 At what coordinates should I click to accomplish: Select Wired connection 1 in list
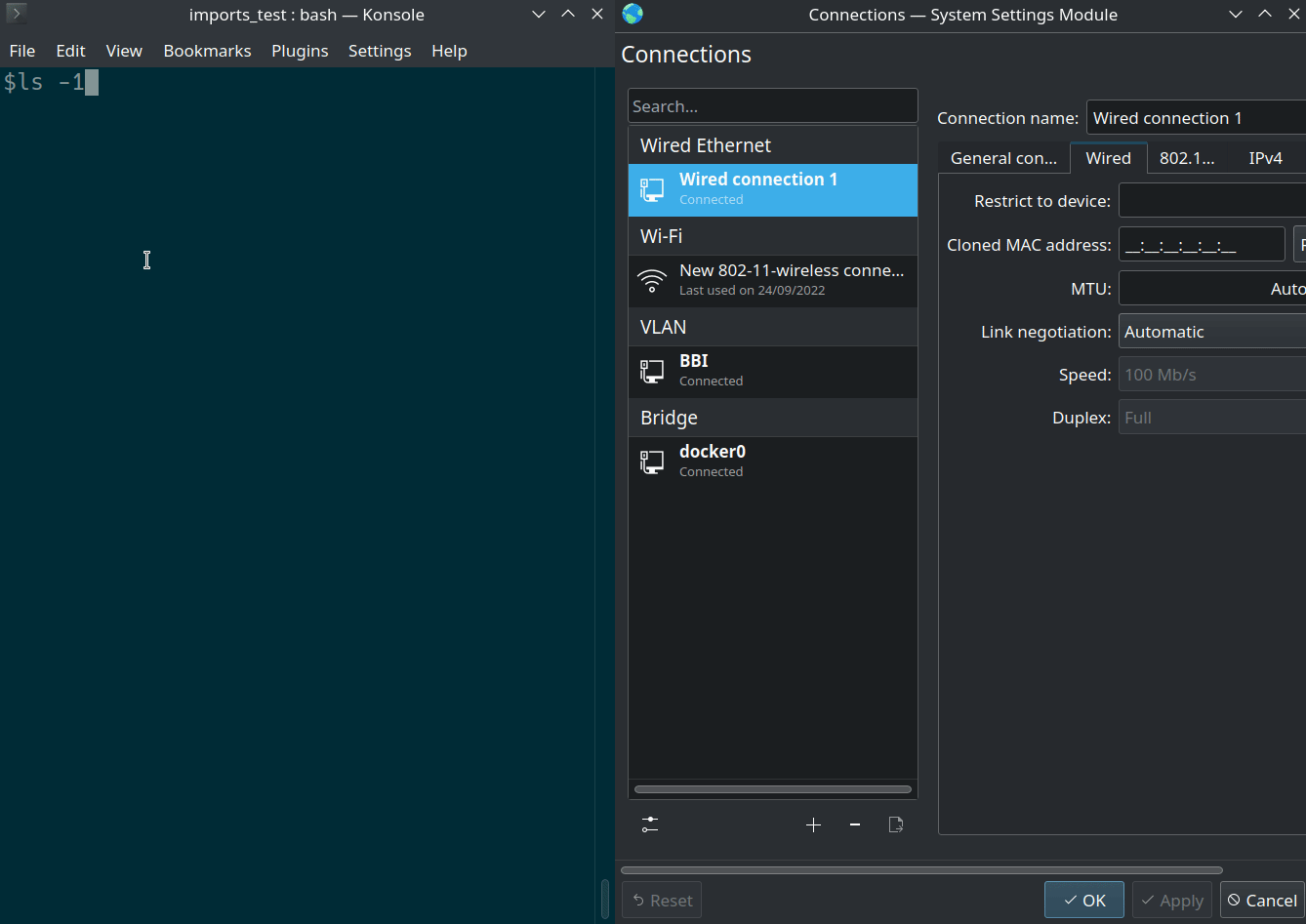[772, 189]
